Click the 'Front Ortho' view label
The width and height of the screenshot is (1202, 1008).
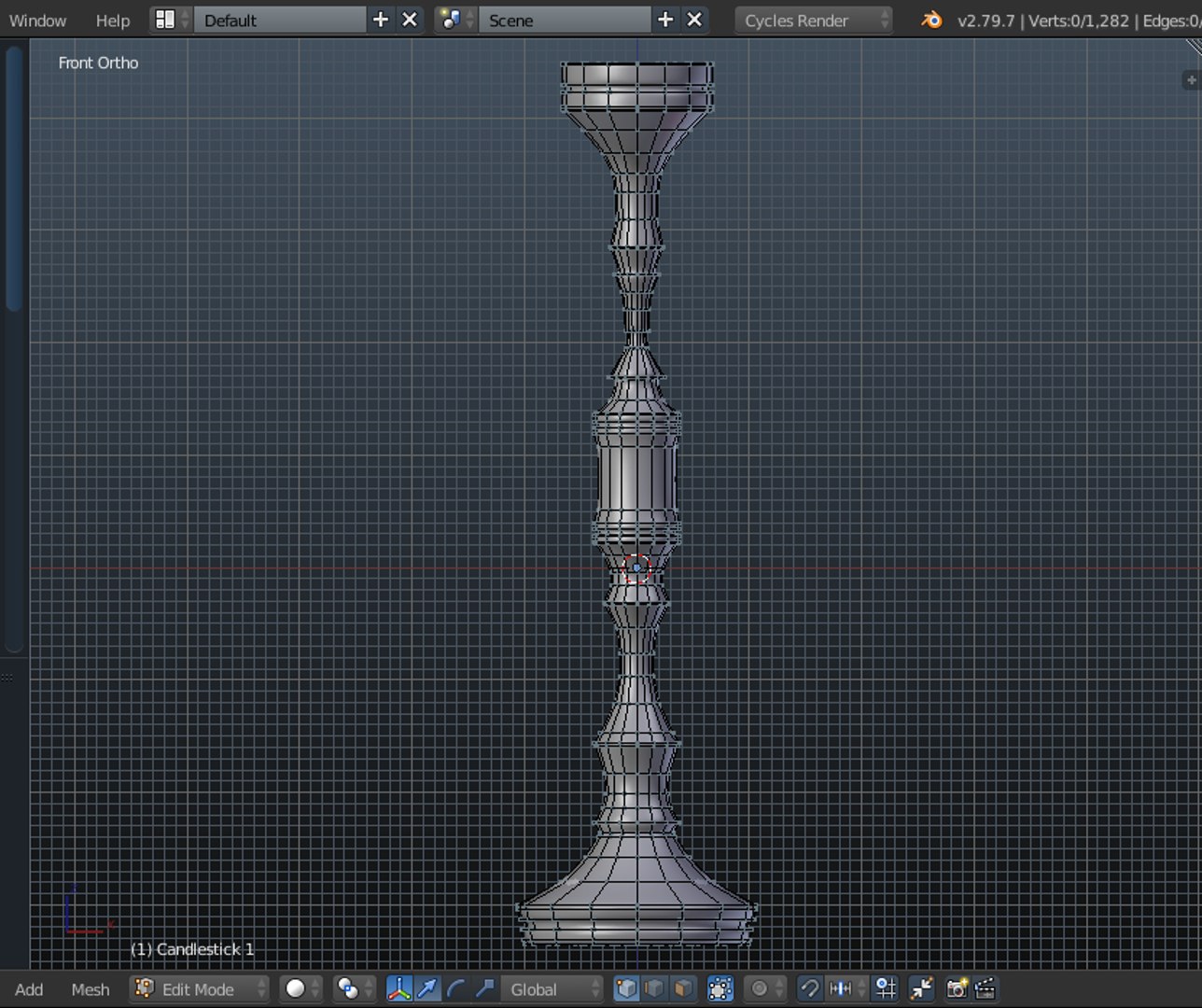pyautogui.click(x=98, y=63)
